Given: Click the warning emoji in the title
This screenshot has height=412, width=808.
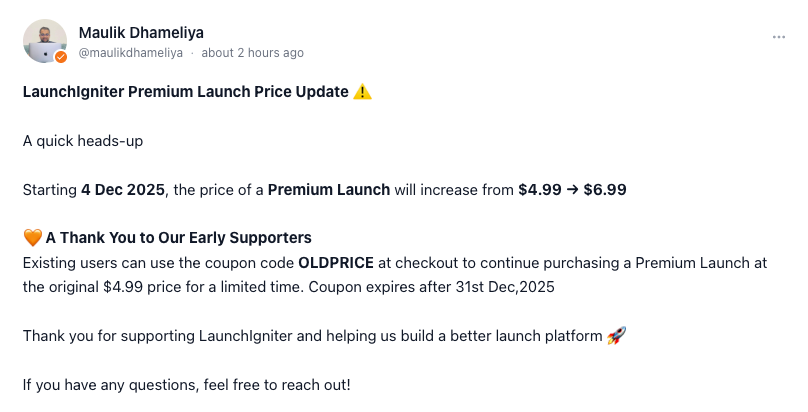Looking at the screenshot, I should [x=362, y=92].
